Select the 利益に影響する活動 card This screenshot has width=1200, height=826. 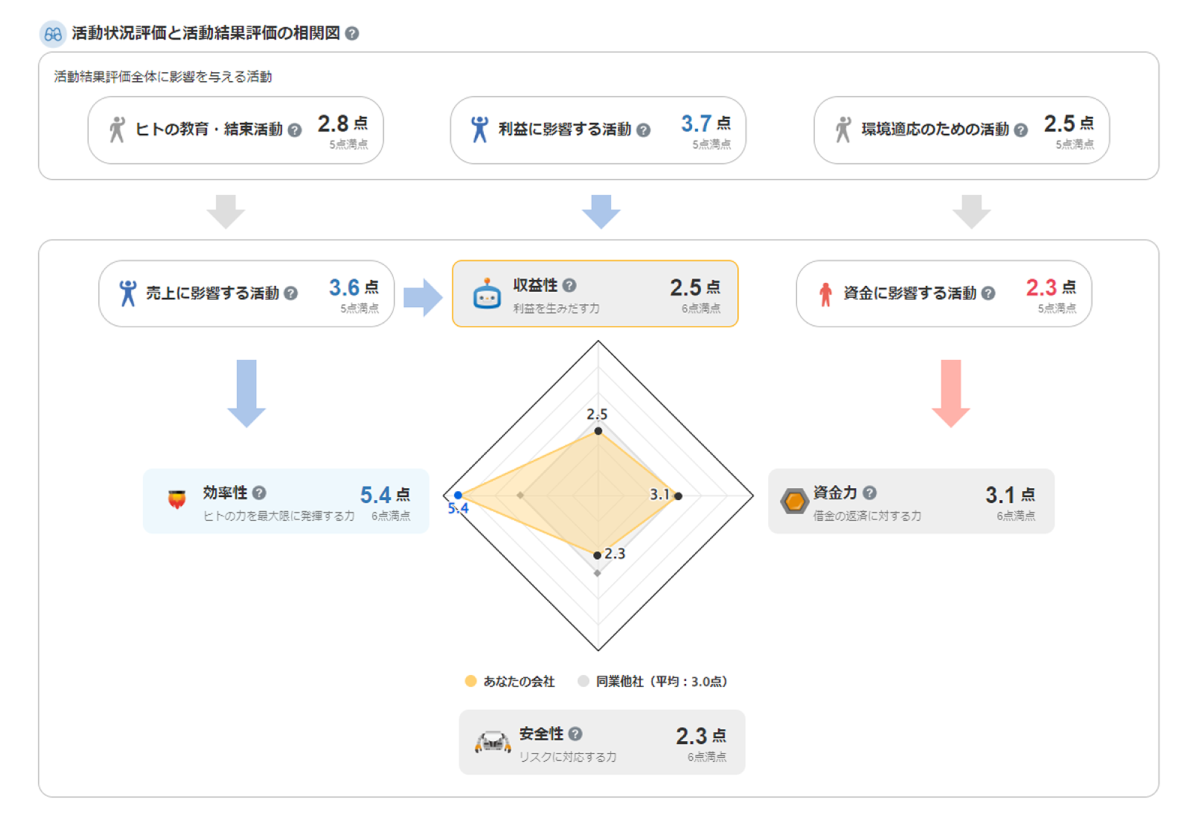598,130
